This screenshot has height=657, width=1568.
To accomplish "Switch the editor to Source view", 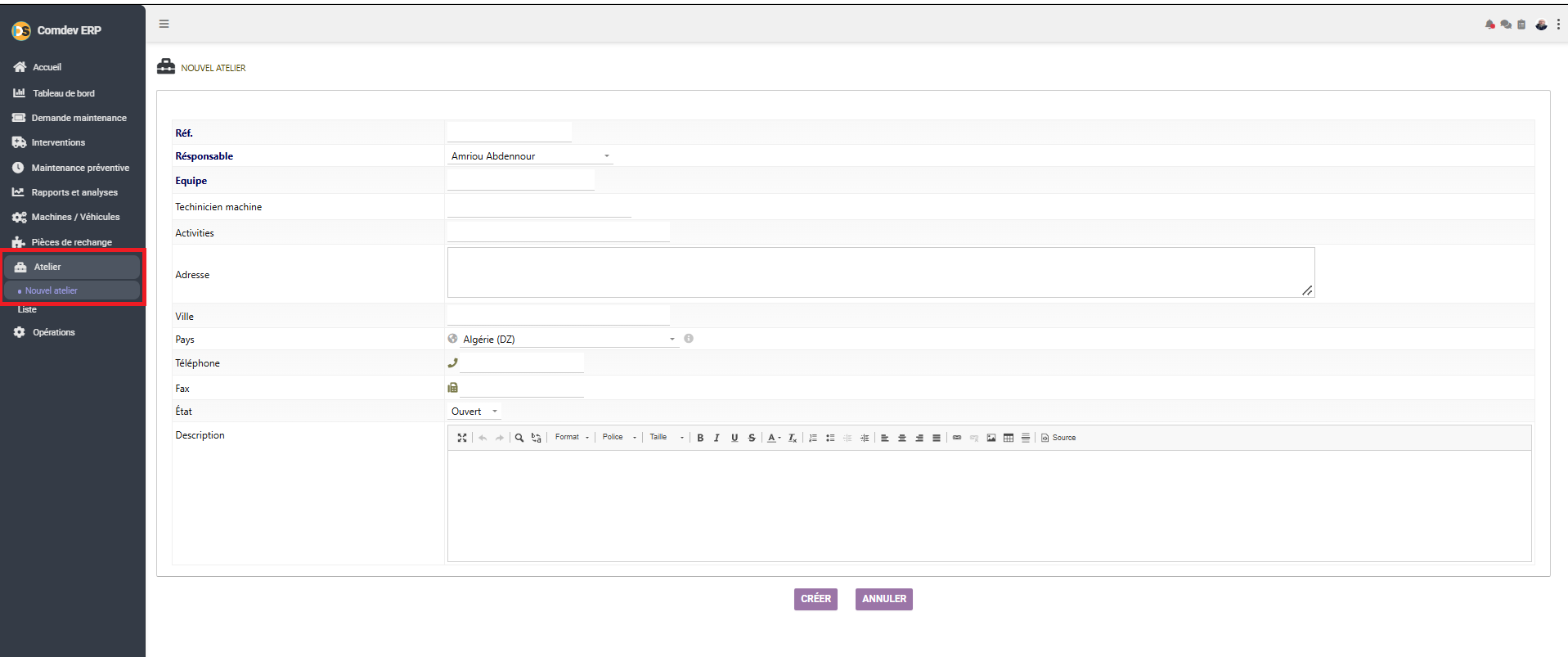I will [x=1058, y=438].
